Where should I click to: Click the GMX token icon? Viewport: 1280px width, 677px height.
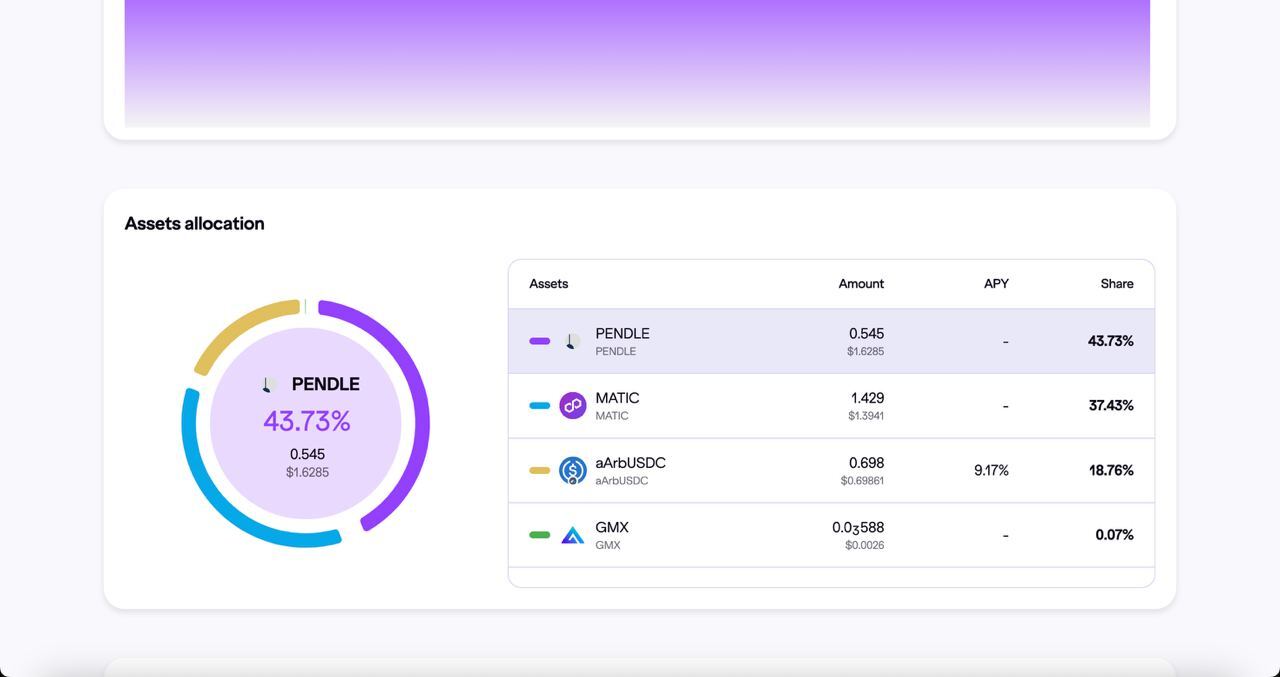572,536
